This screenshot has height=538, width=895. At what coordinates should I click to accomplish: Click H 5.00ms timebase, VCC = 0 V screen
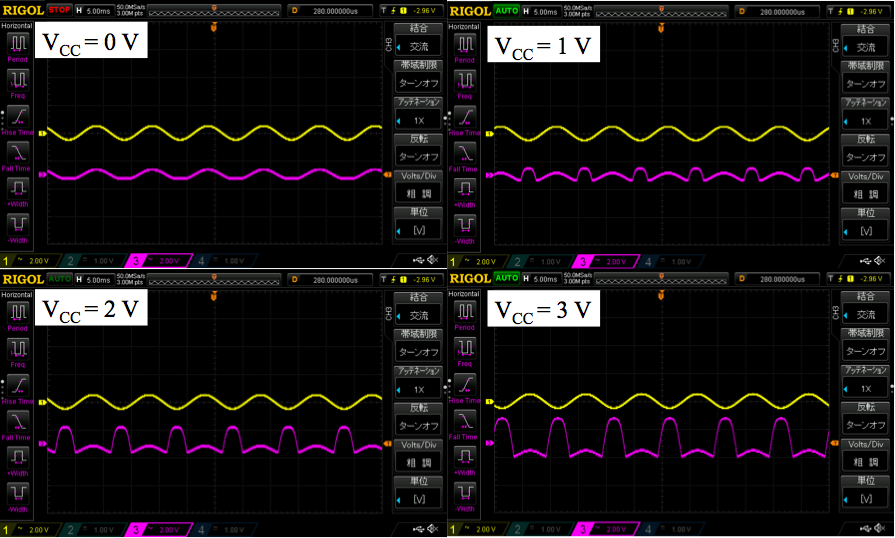click(94, 10)
